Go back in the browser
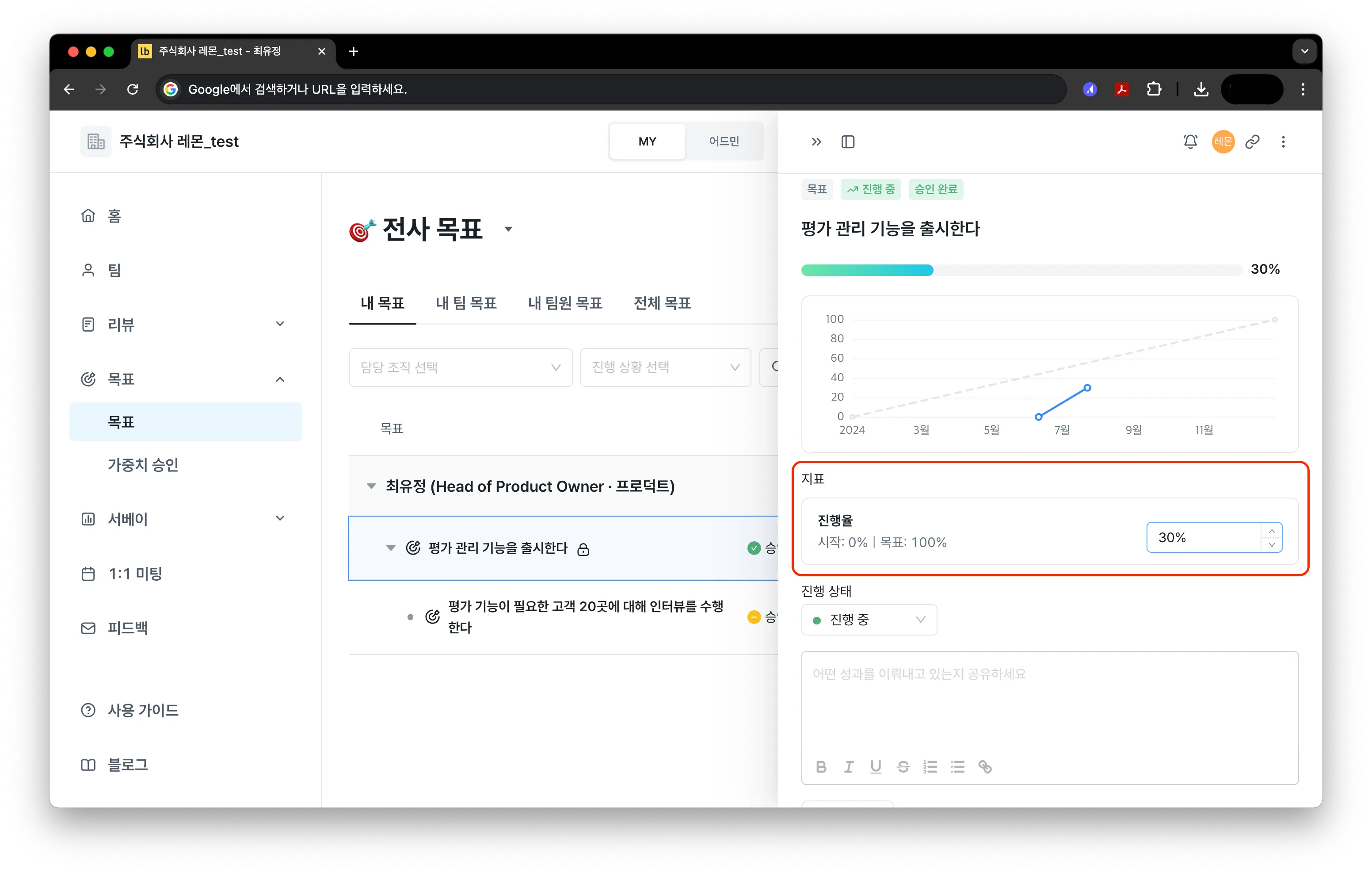 coord(69,89)
